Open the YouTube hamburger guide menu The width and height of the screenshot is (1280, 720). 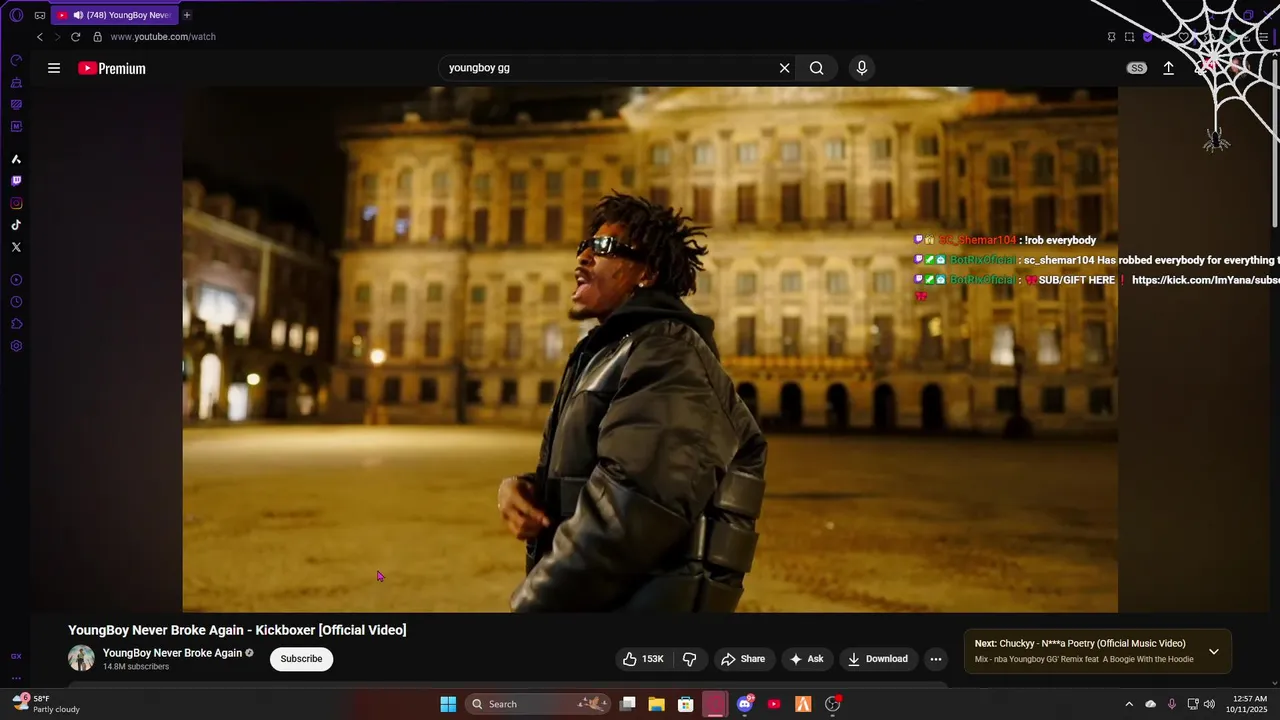(54, 68)
